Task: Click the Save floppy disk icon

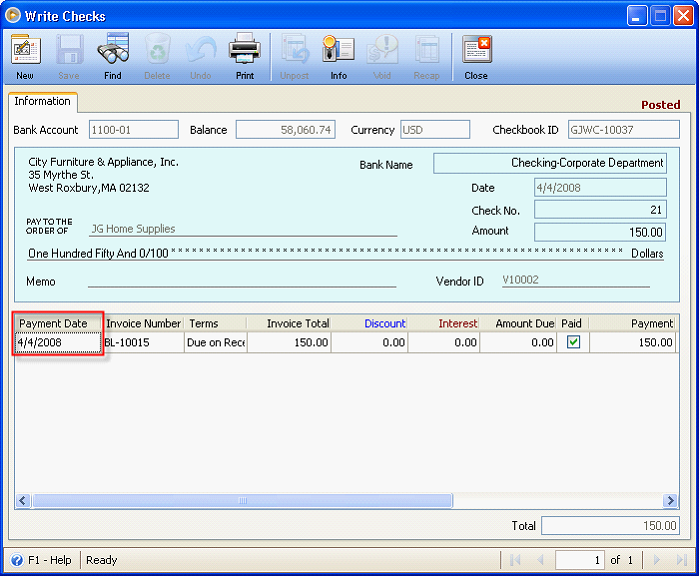Action: point(69,50)
